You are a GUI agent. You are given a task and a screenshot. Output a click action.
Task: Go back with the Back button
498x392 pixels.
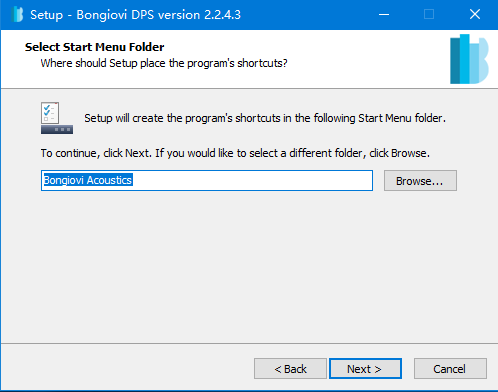pos(290,369)
